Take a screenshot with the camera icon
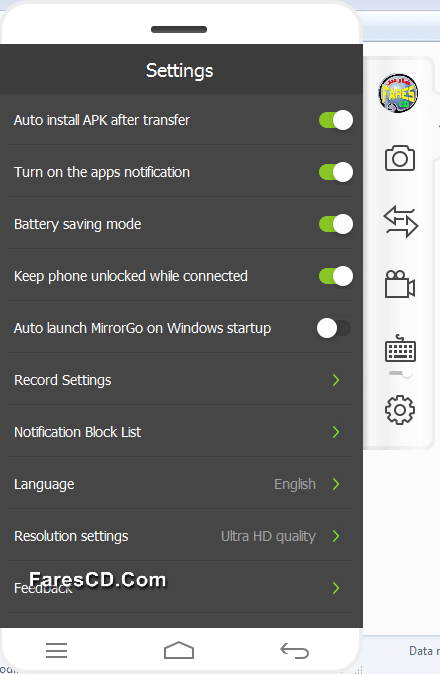This screenshot has width=440, height=674. tap(400, 158)
